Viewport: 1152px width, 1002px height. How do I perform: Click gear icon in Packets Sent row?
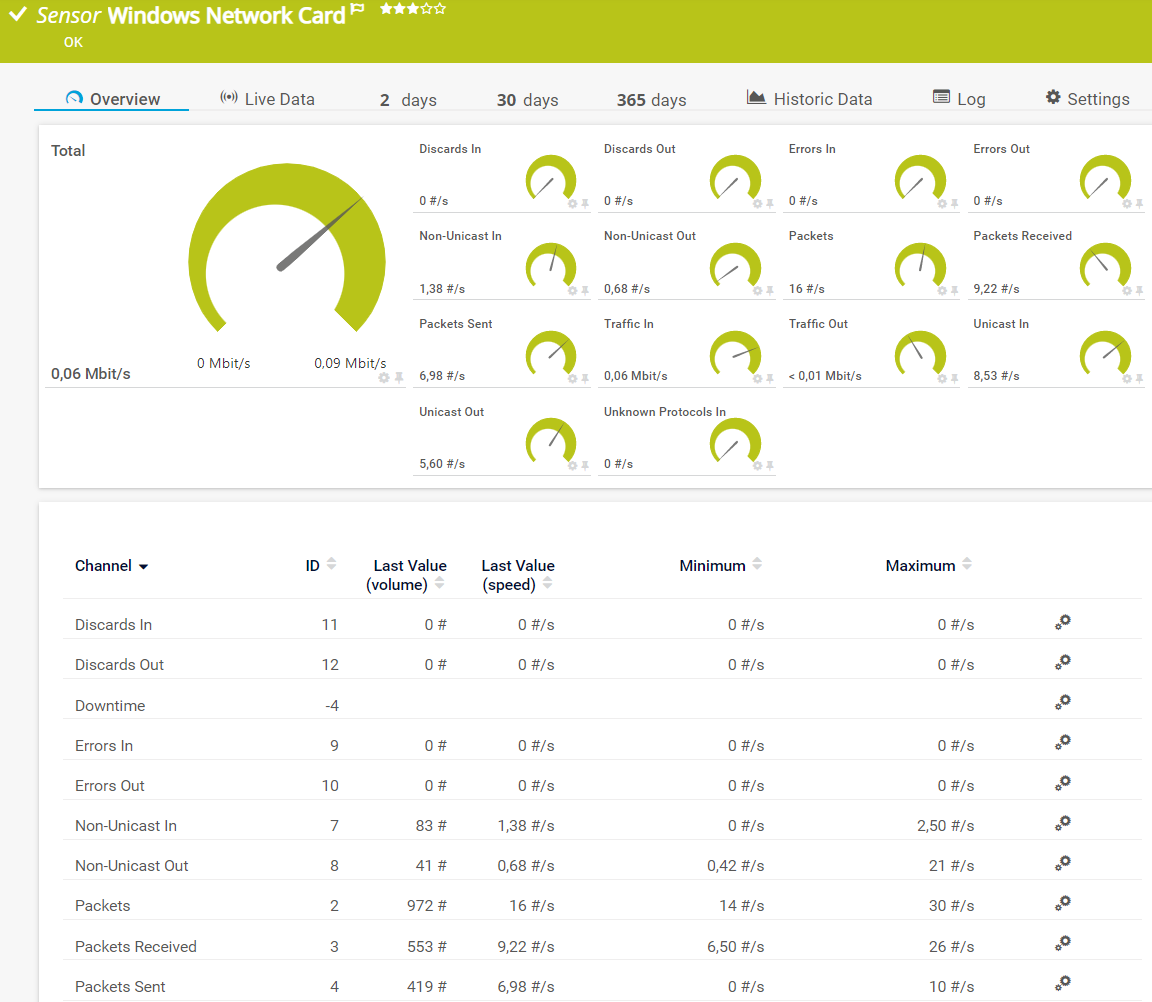point(1063,984)
